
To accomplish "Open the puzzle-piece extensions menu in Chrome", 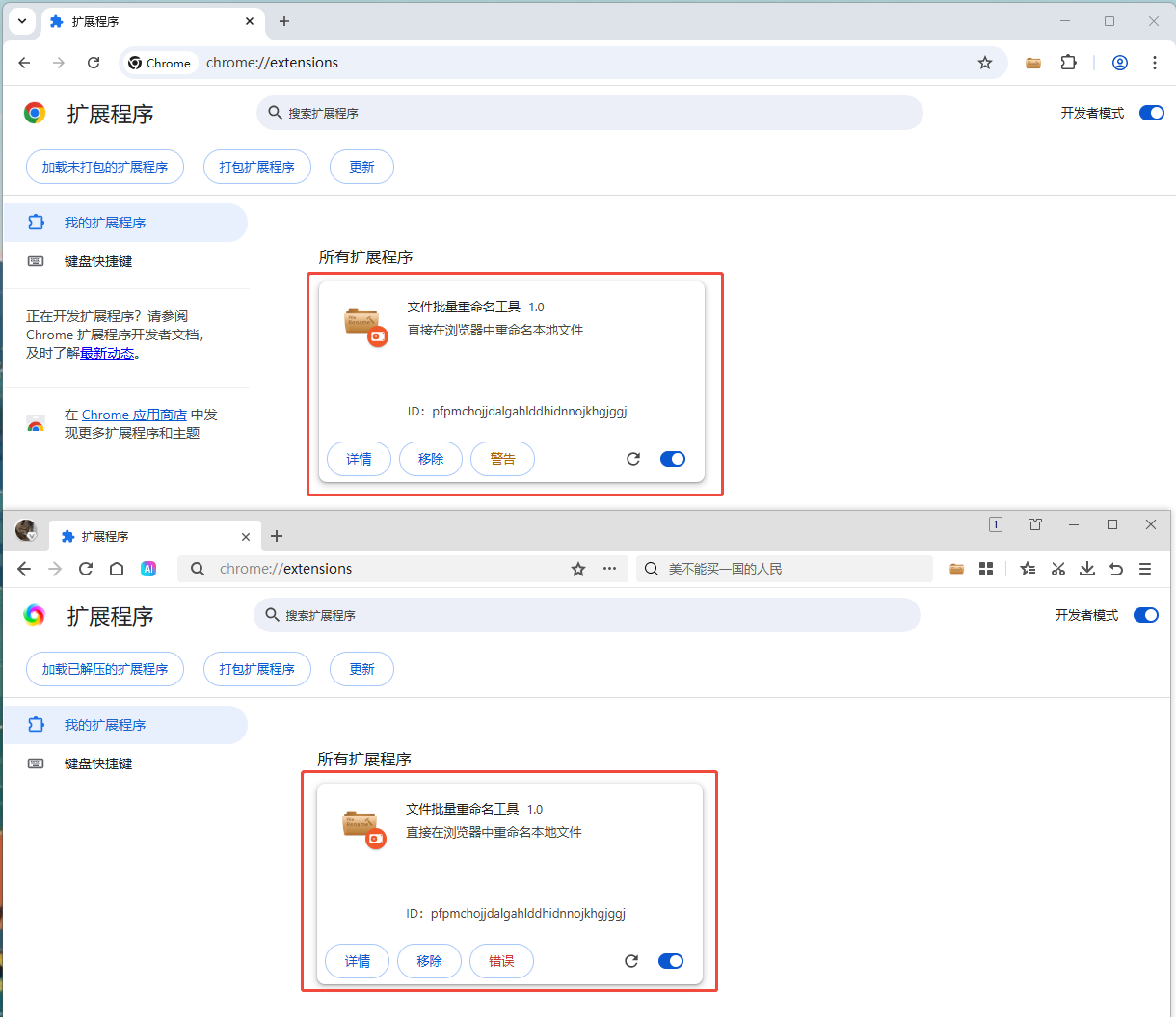I will coord(1068,63).
